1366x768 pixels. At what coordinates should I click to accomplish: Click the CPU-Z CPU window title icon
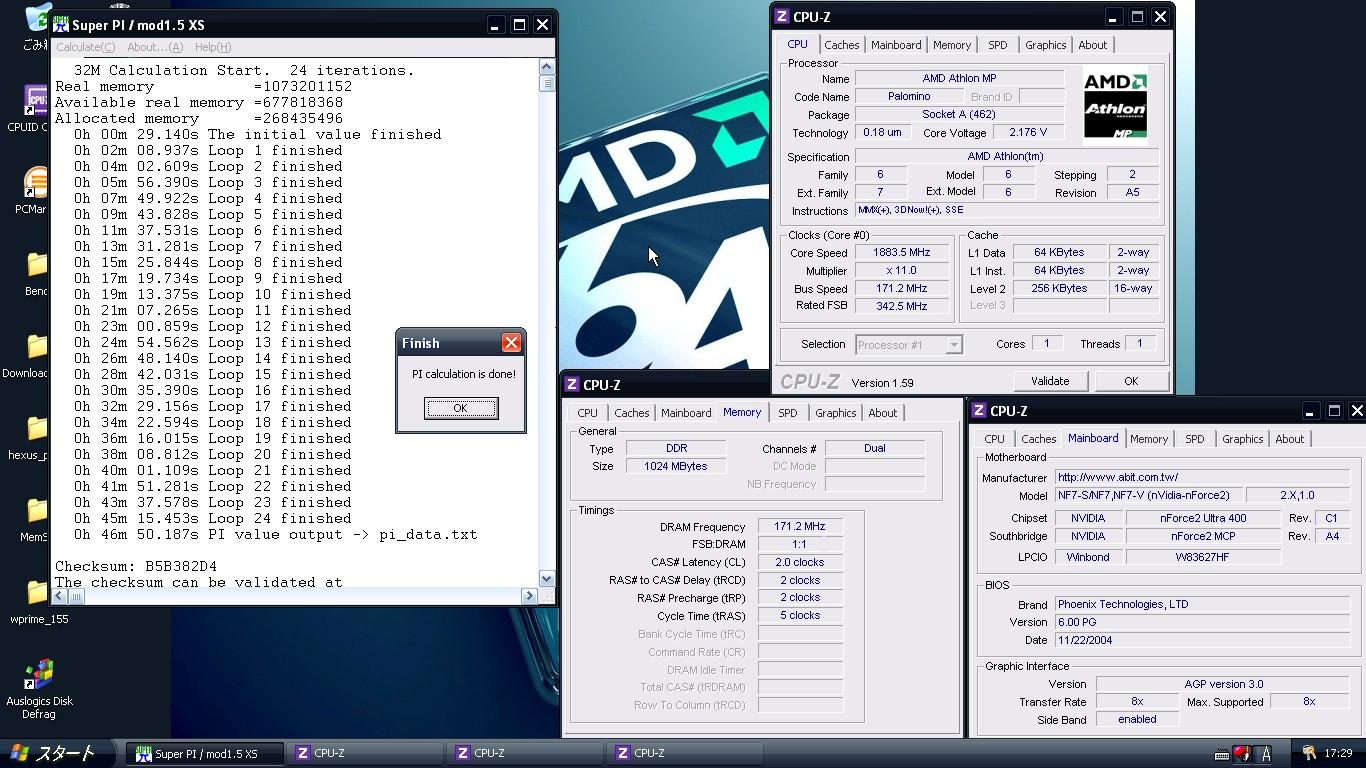click(782, 17)
